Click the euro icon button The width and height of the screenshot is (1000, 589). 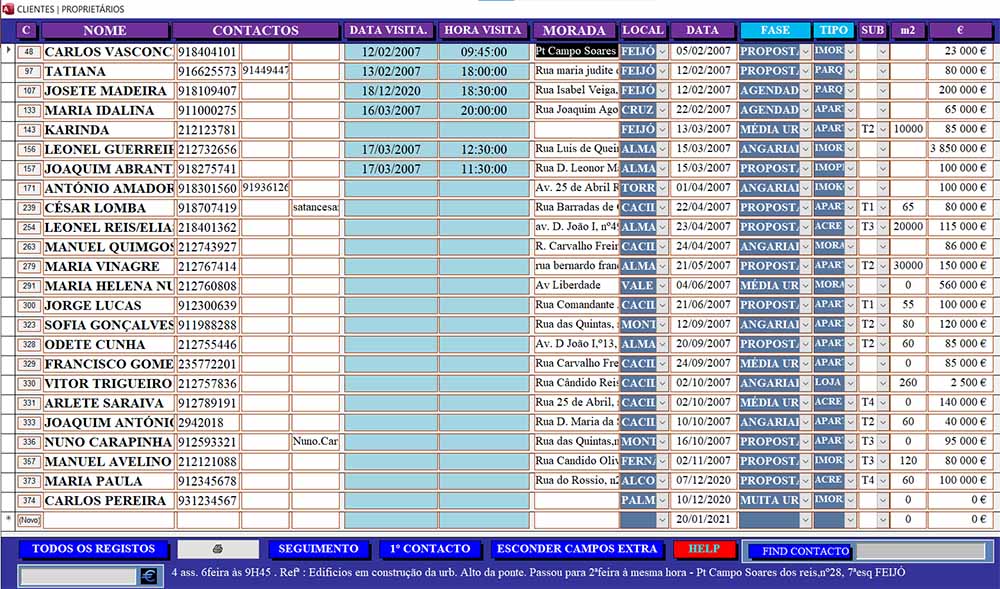[149, 576]
